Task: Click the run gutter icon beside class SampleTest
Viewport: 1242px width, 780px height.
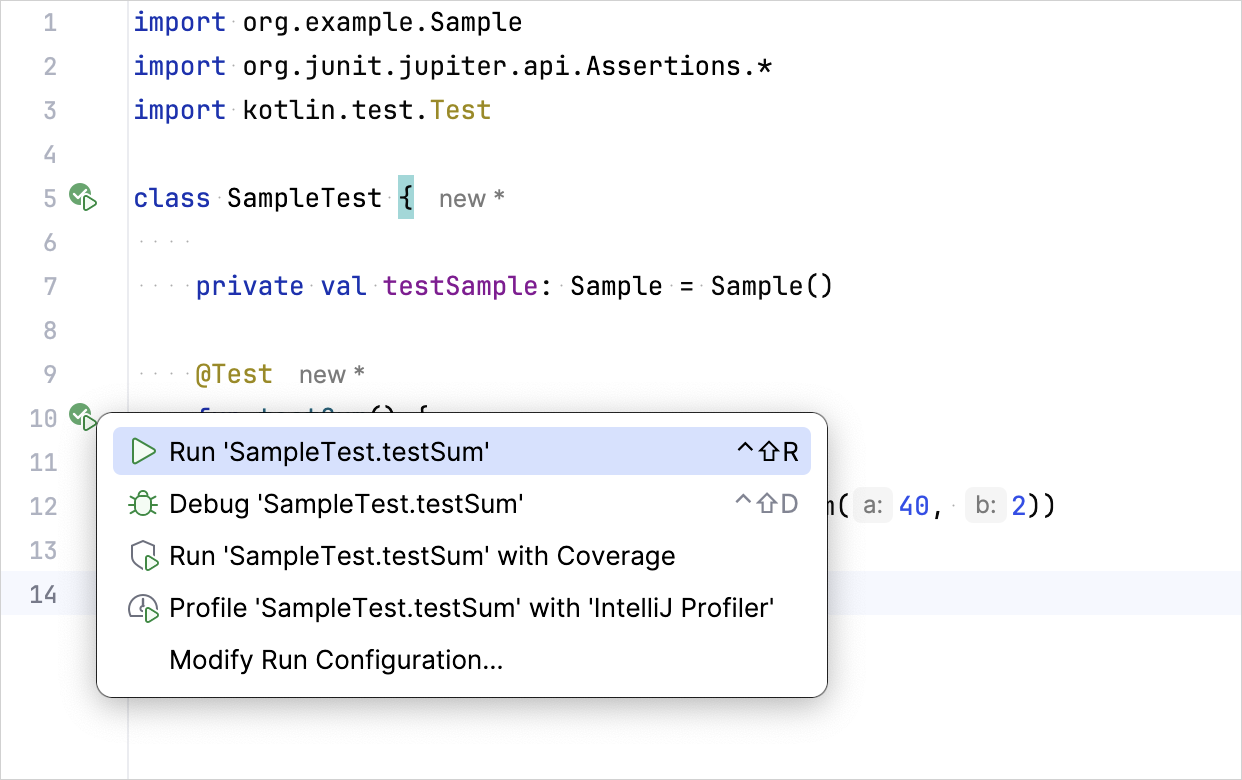Action: tap(82, 198)
